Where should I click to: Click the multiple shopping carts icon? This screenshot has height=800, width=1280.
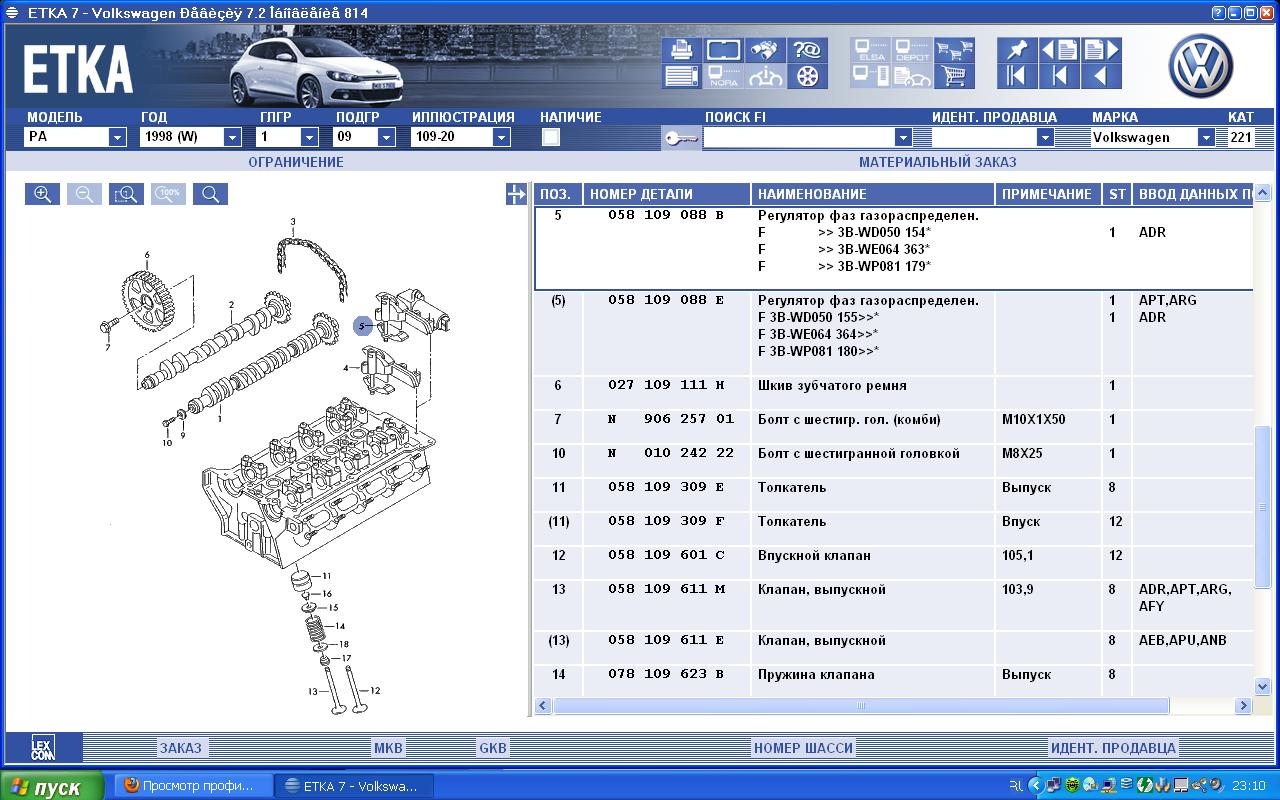pos(954,50)
